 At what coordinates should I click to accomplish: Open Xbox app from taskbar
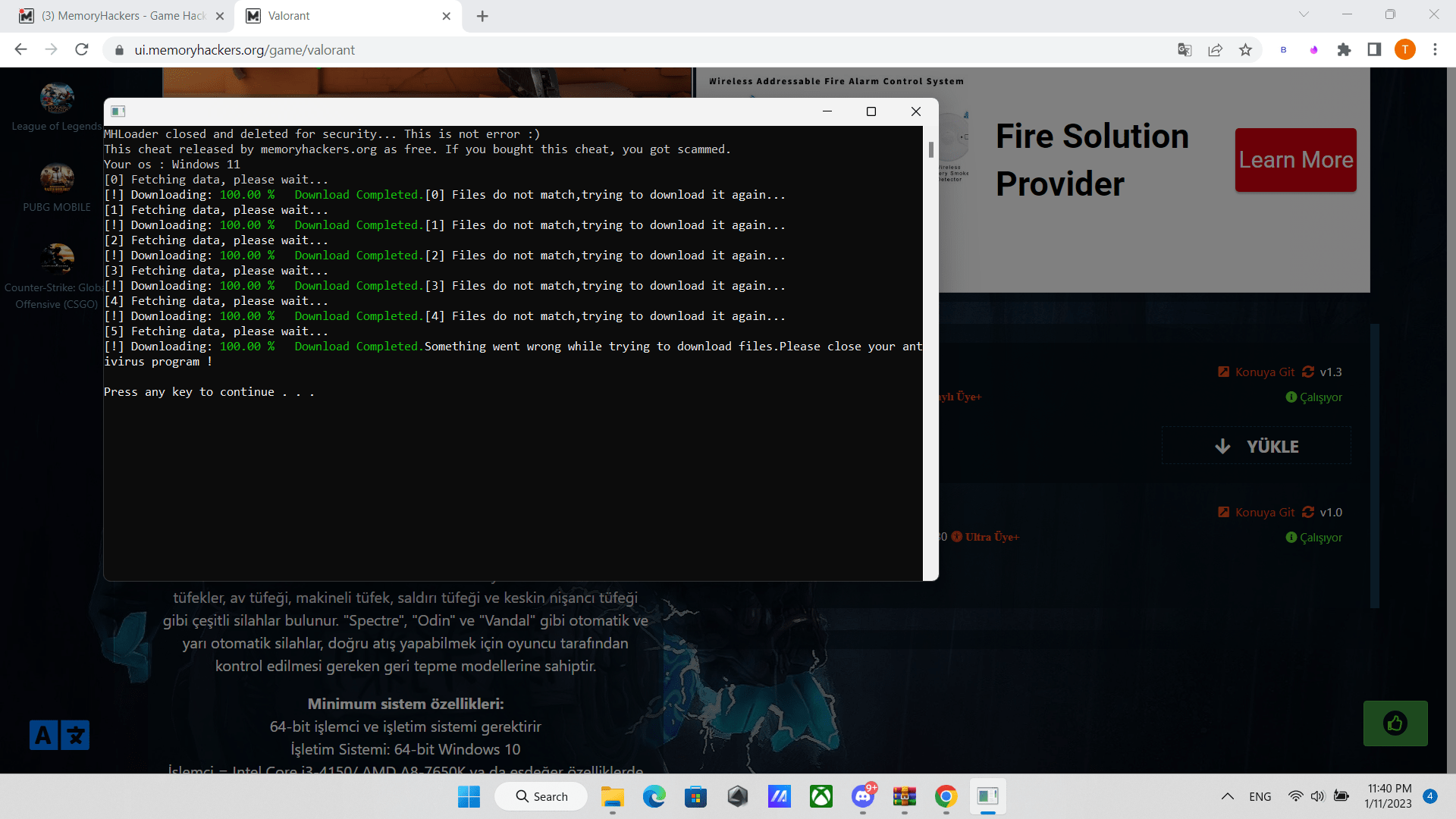pos(821,796)
